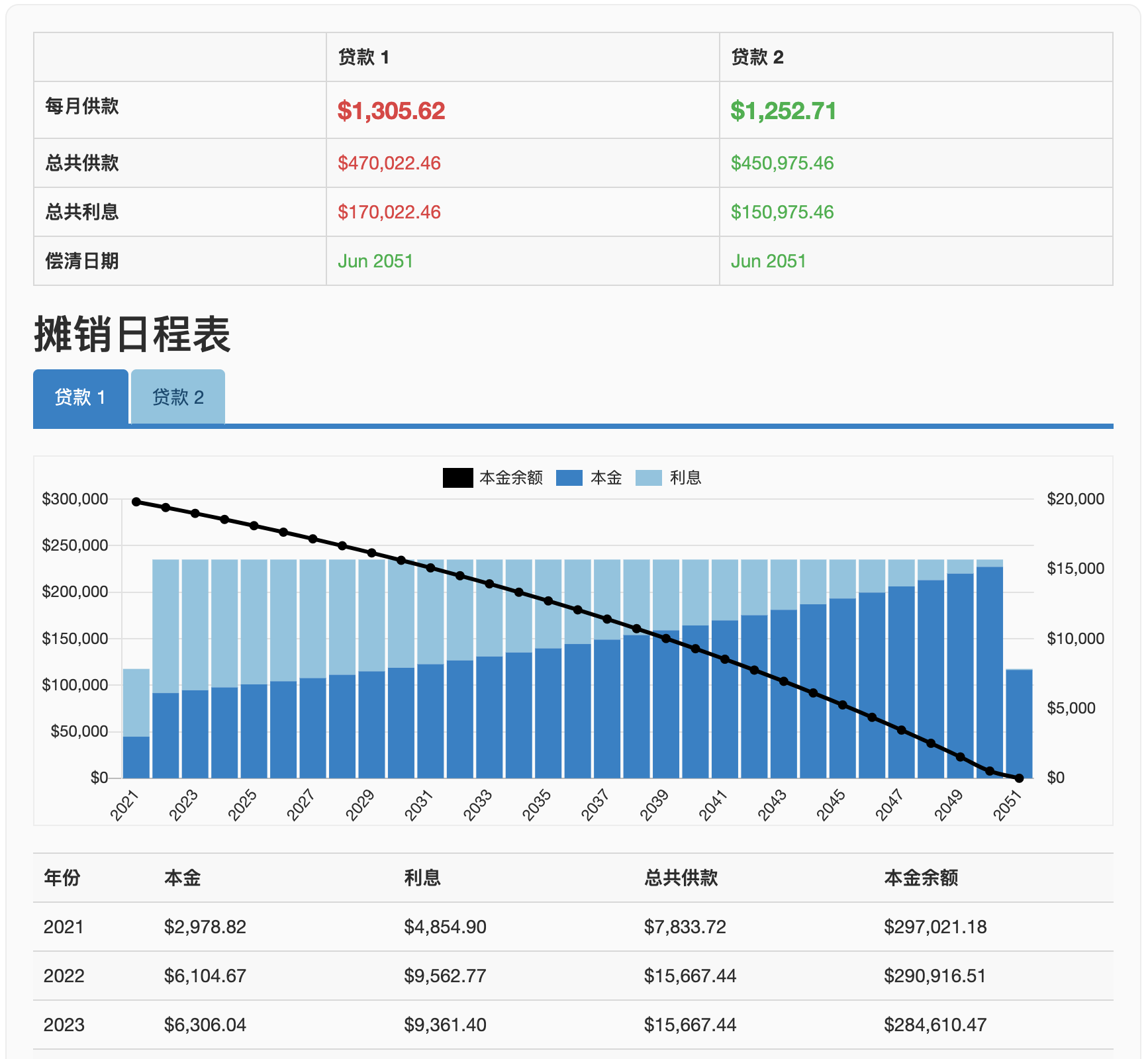Image resolution: width=1148 pixels, height=1059 pixels.
Task: Click loan 1 monthly payment $1,305.62
Action: tap(391, 111)
